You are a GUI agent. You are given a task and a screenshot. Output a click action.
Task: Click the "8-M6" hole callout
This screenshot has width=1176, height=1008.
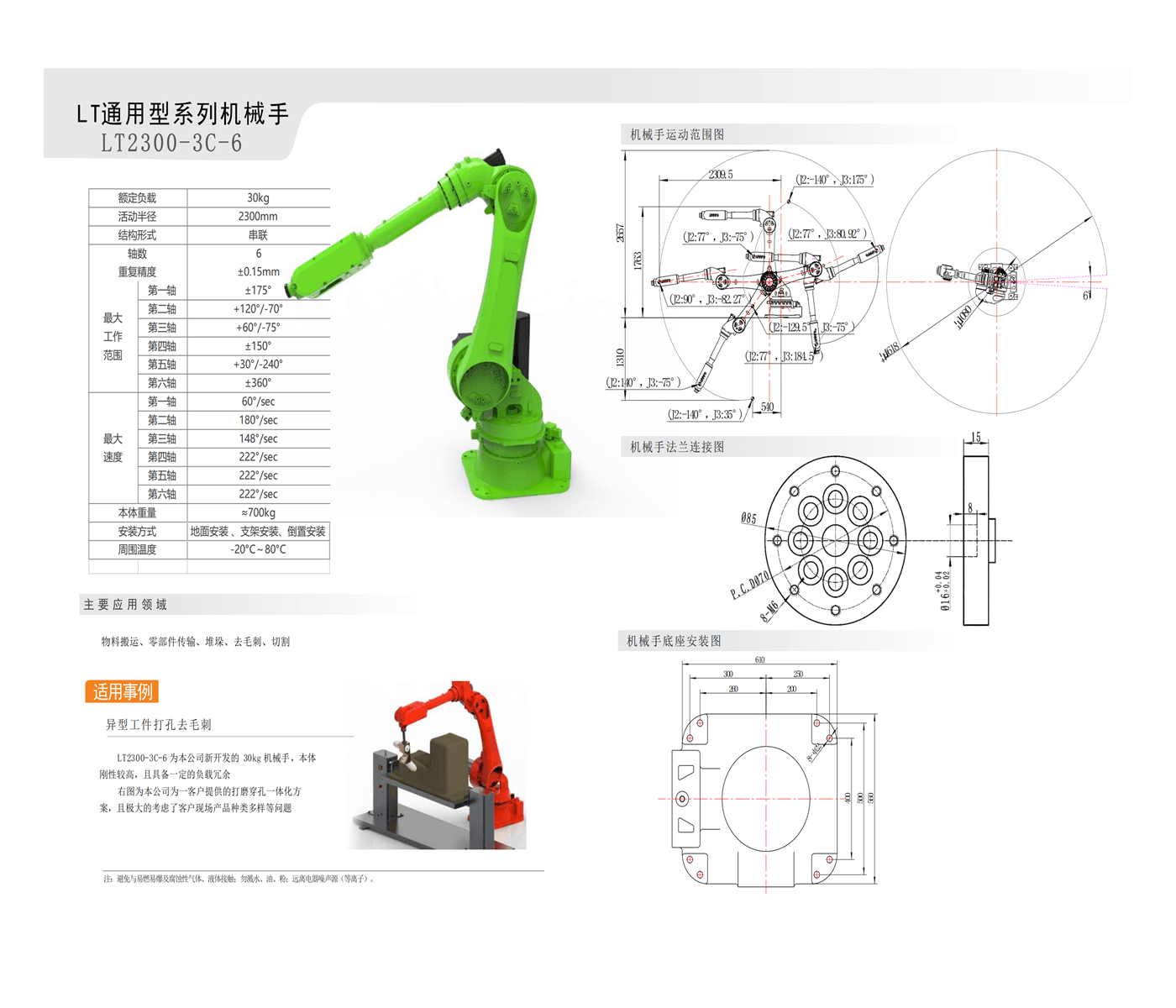tap(769, 611)
